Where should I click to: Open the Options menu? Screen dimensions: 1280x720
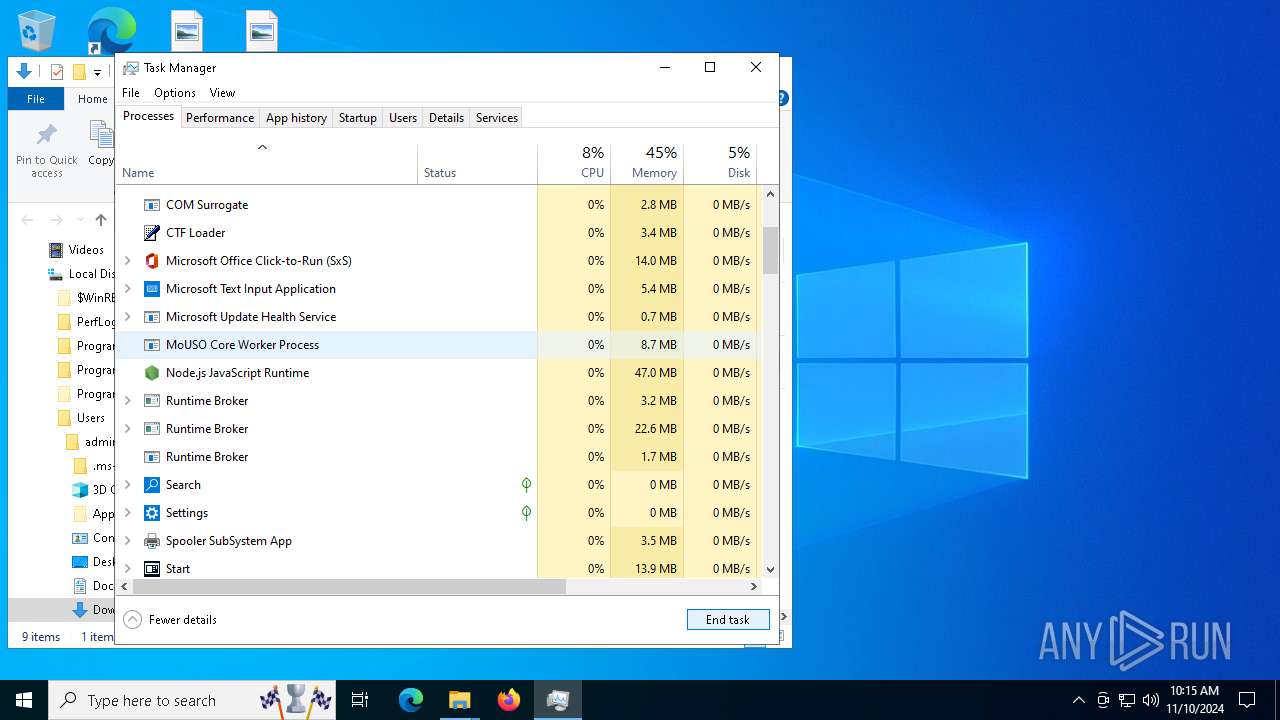(175, 93)
